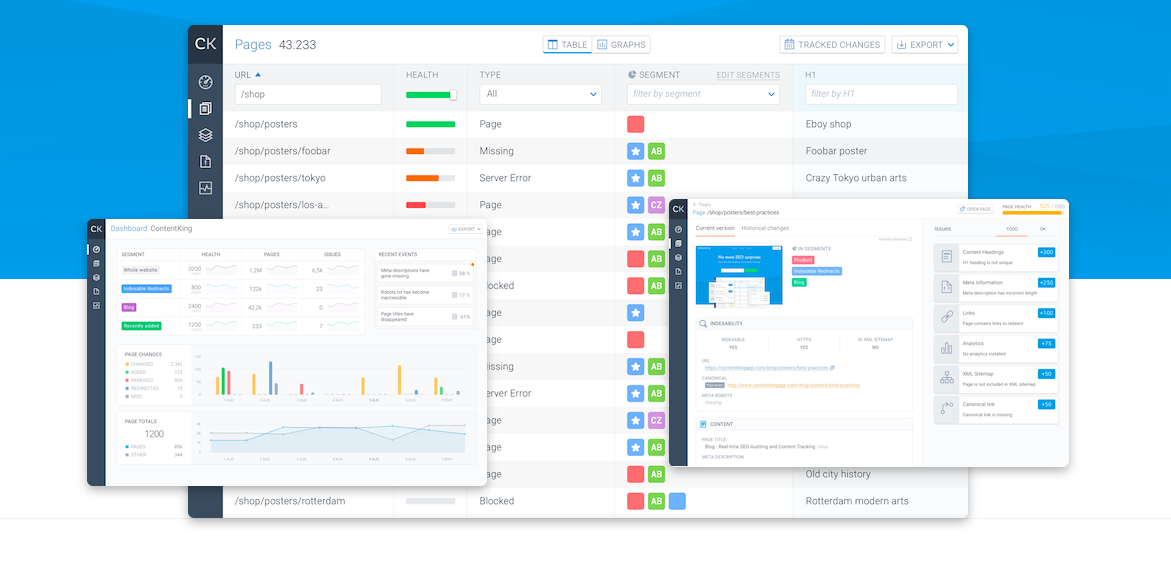Viewport: 1171px width, 567px height.
Task: Click the Content Headings document icon
Action: coord(947,257)
